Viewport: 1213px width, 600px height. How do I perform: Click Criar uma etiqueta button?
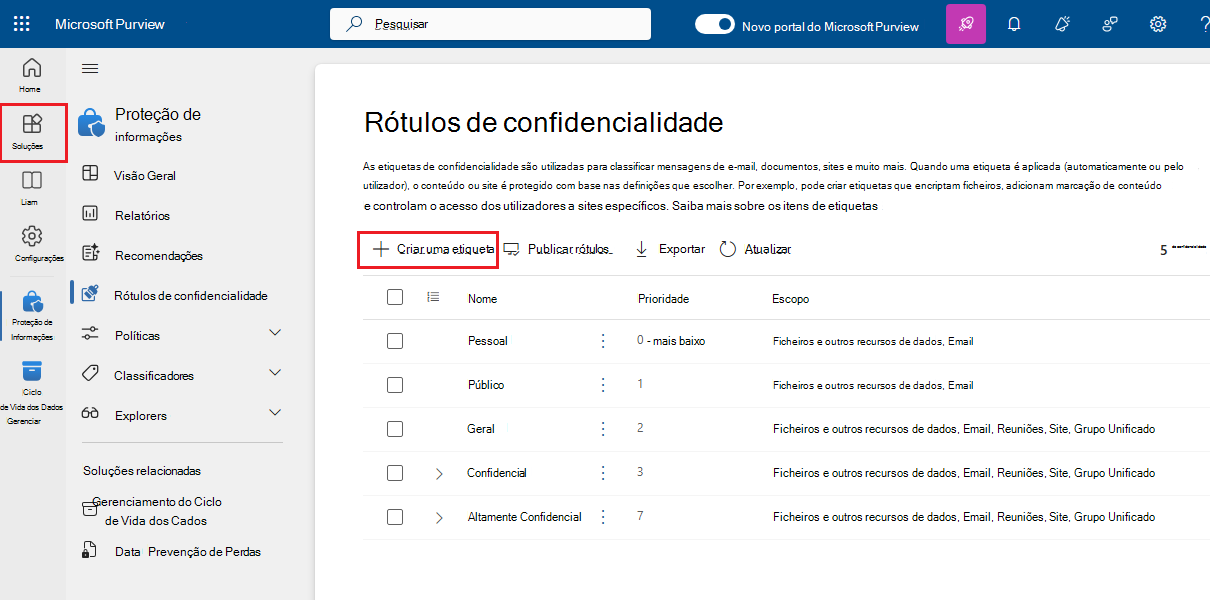click(x=429, y=249)
